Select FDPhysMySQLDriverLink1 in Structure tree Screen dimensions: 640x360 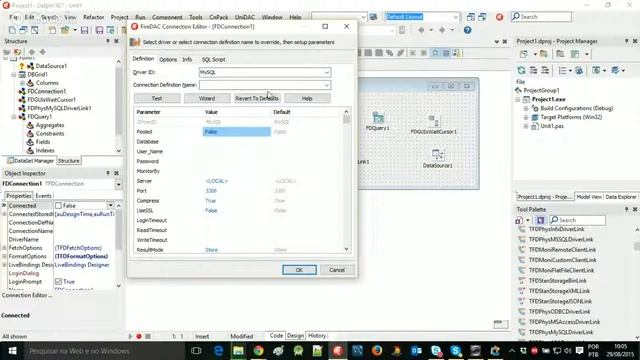[x=59, y=108]
